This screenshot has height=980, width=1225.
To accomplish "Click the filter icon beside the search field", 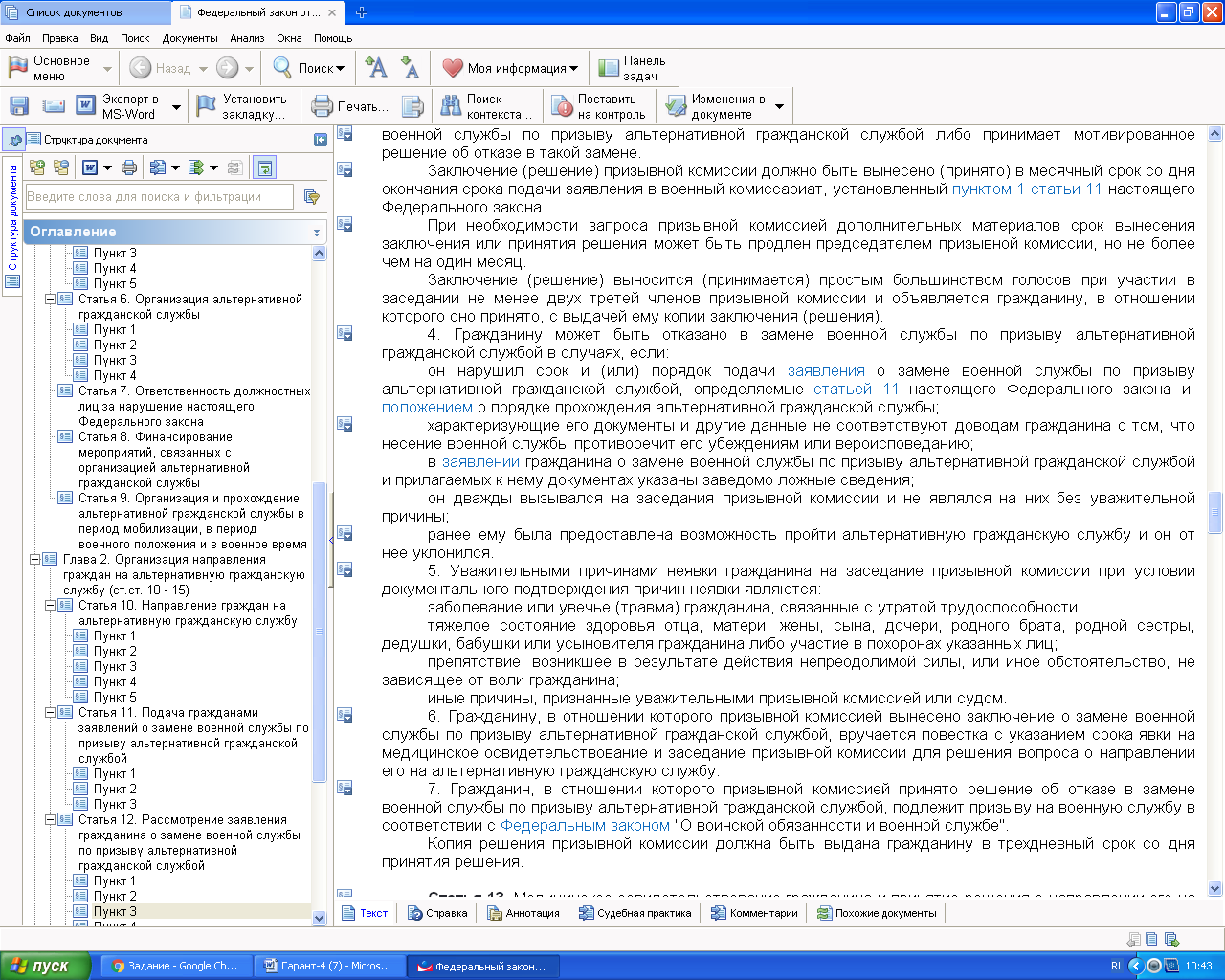I will point(311,197).
